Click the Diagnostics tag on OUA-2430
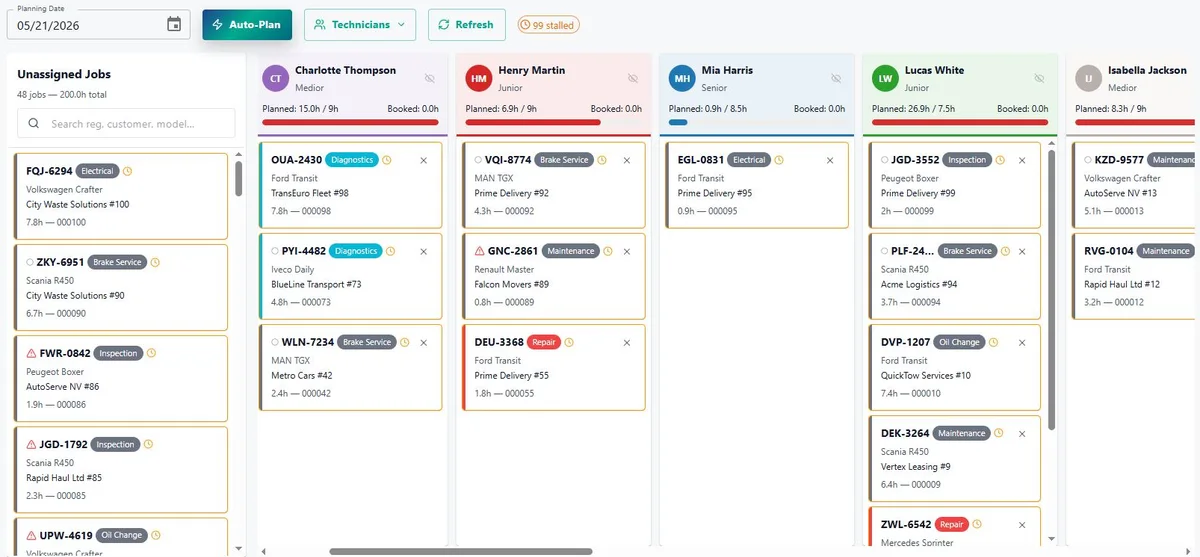The image size is (1200, 557). point(352,160)
